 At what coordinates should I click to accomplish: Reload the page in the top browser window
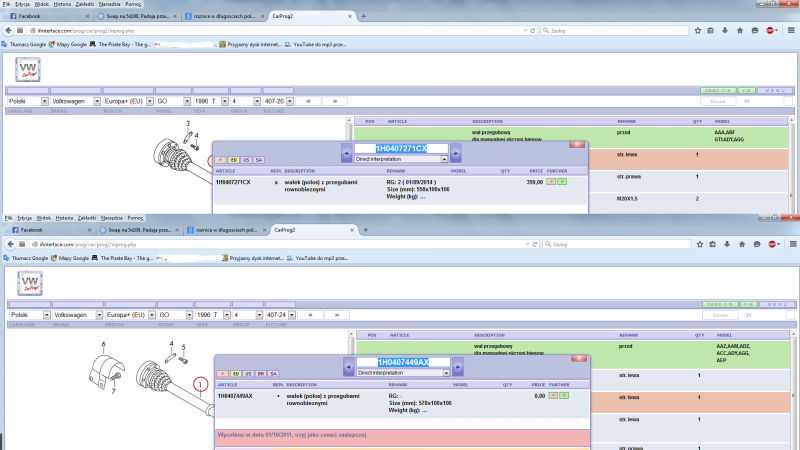[533, 31]
